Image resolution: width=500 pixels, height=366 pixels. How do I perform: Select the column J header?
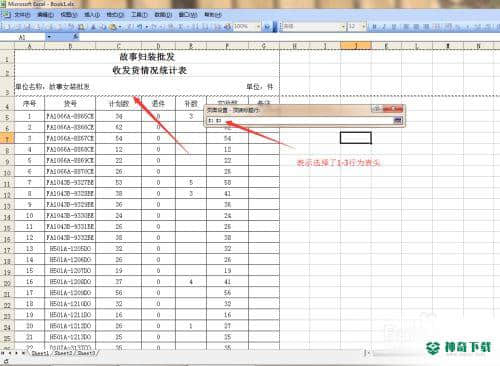click(356, 46)
